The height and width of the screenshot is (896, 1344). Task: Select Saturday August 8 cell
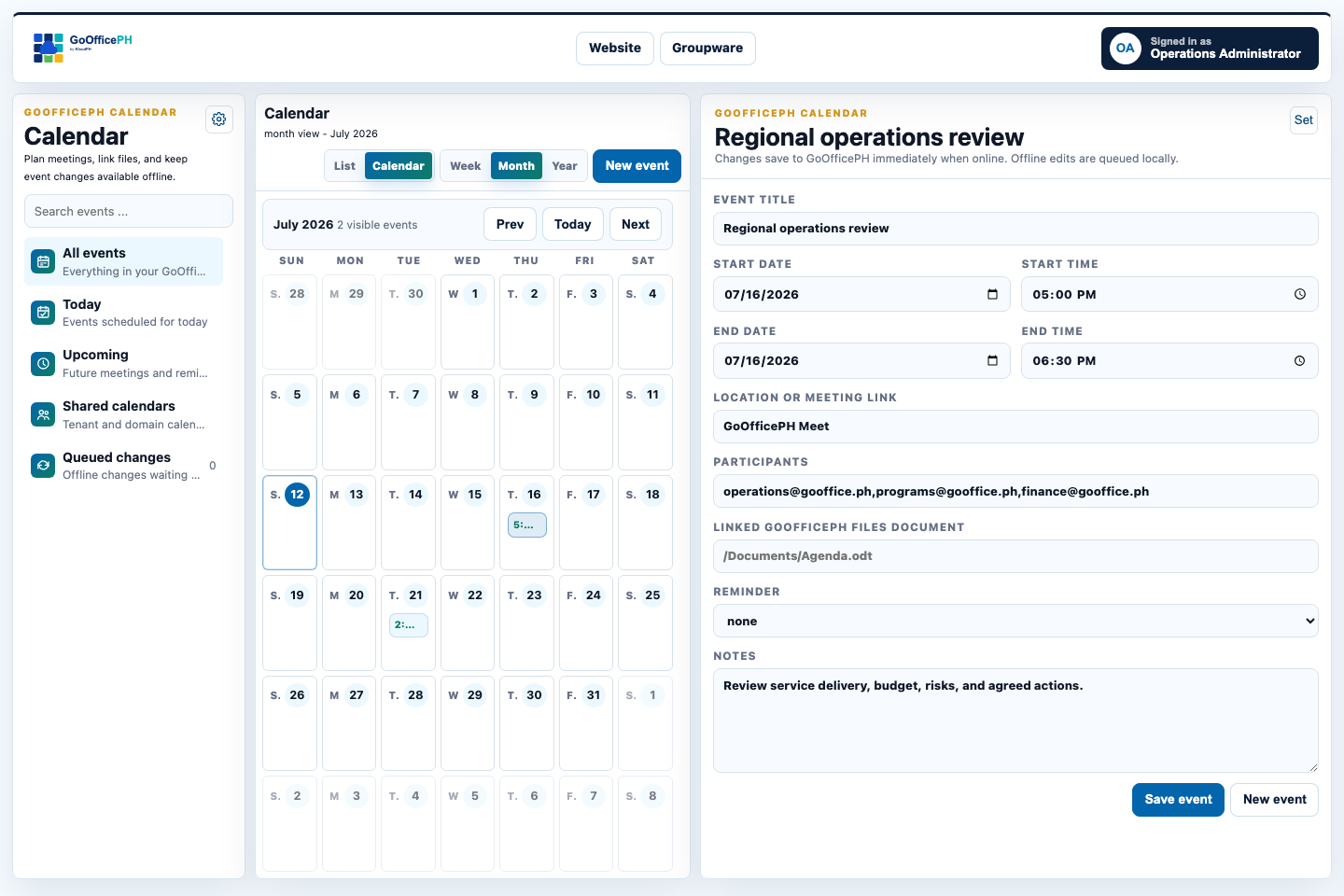click(645, 824)
